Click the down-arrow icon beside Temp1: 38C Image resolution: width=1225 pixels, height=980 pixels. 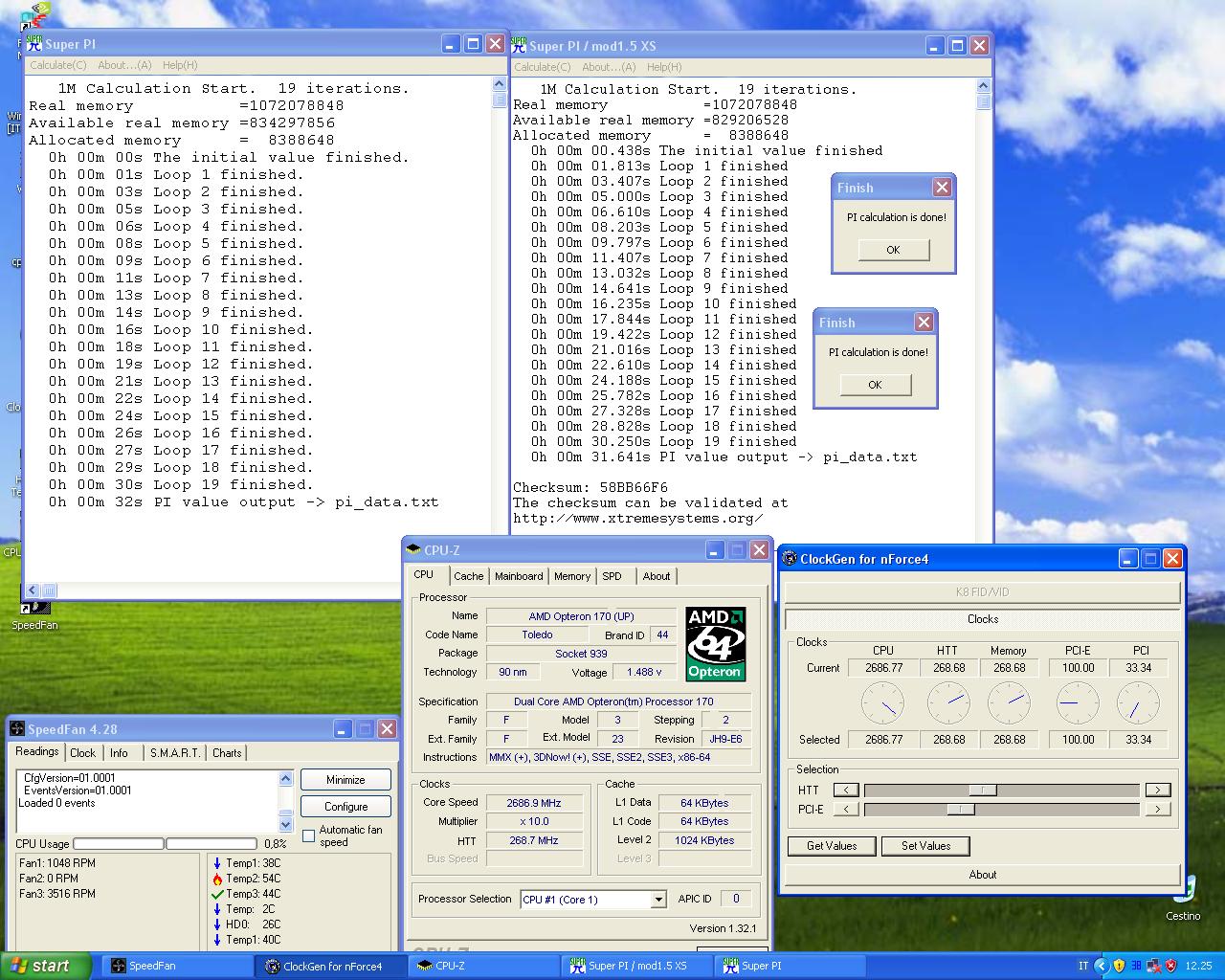217,863
